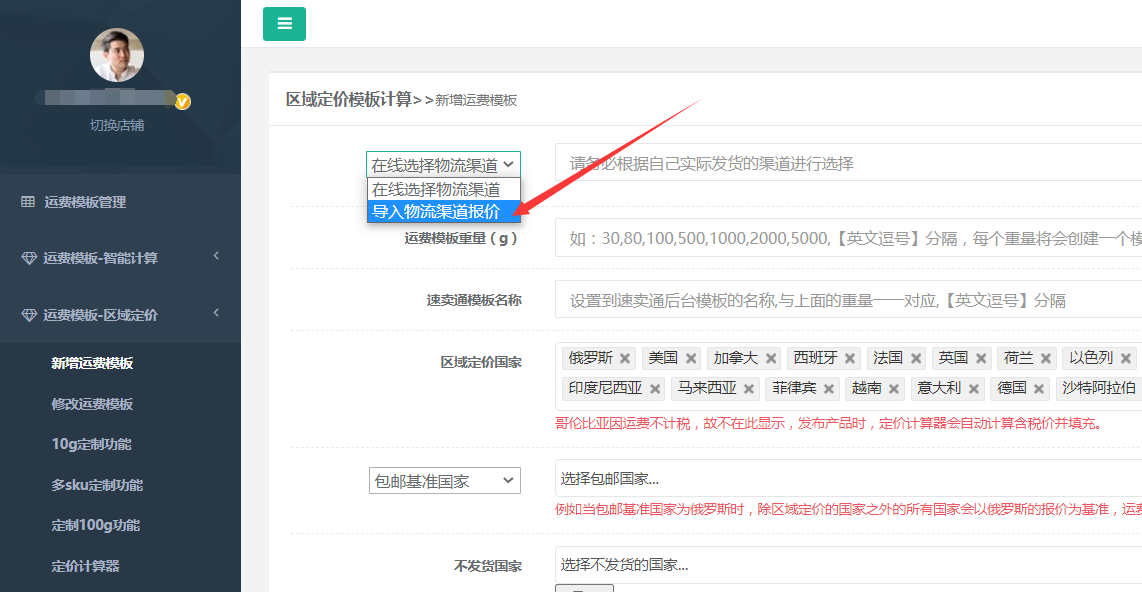The image size is (1142, 592).
Task: Click 新增运费模板 breadcrumb text
Action: click(476, 100)
